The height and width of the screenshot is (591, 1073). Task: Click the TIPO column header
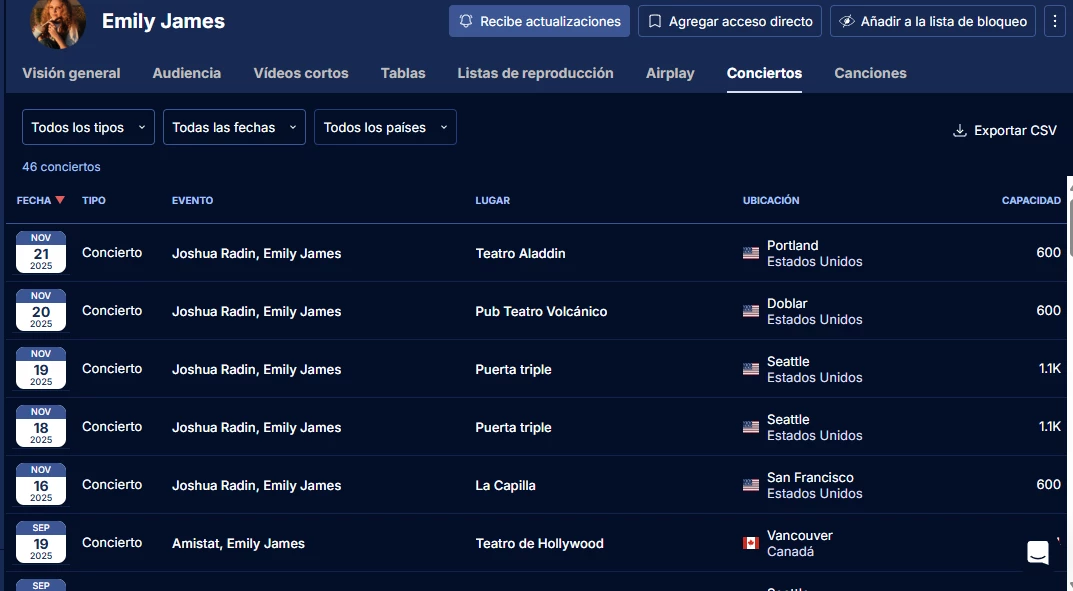94,200
